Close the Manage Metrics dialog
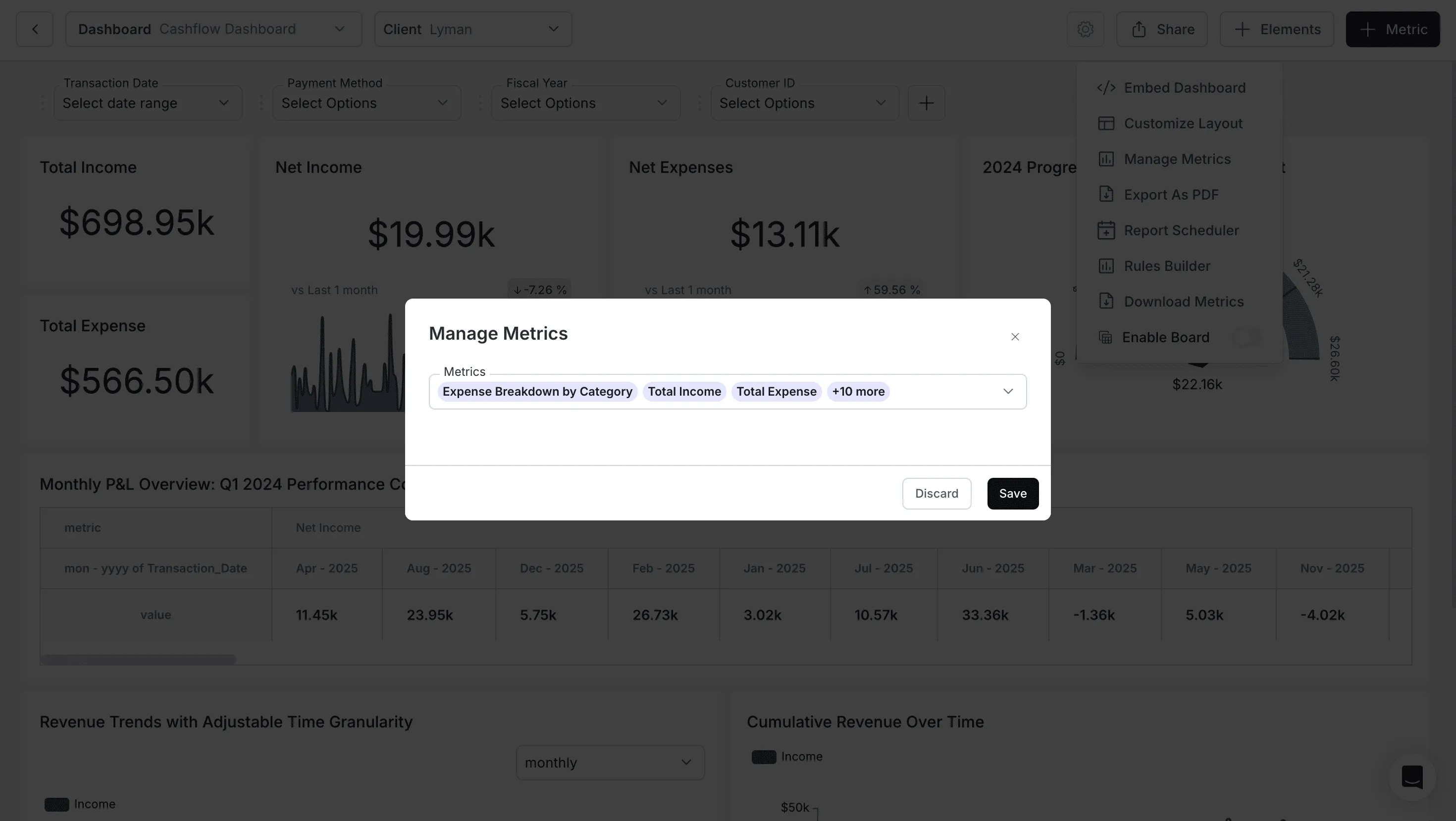 coord(1015,337)
